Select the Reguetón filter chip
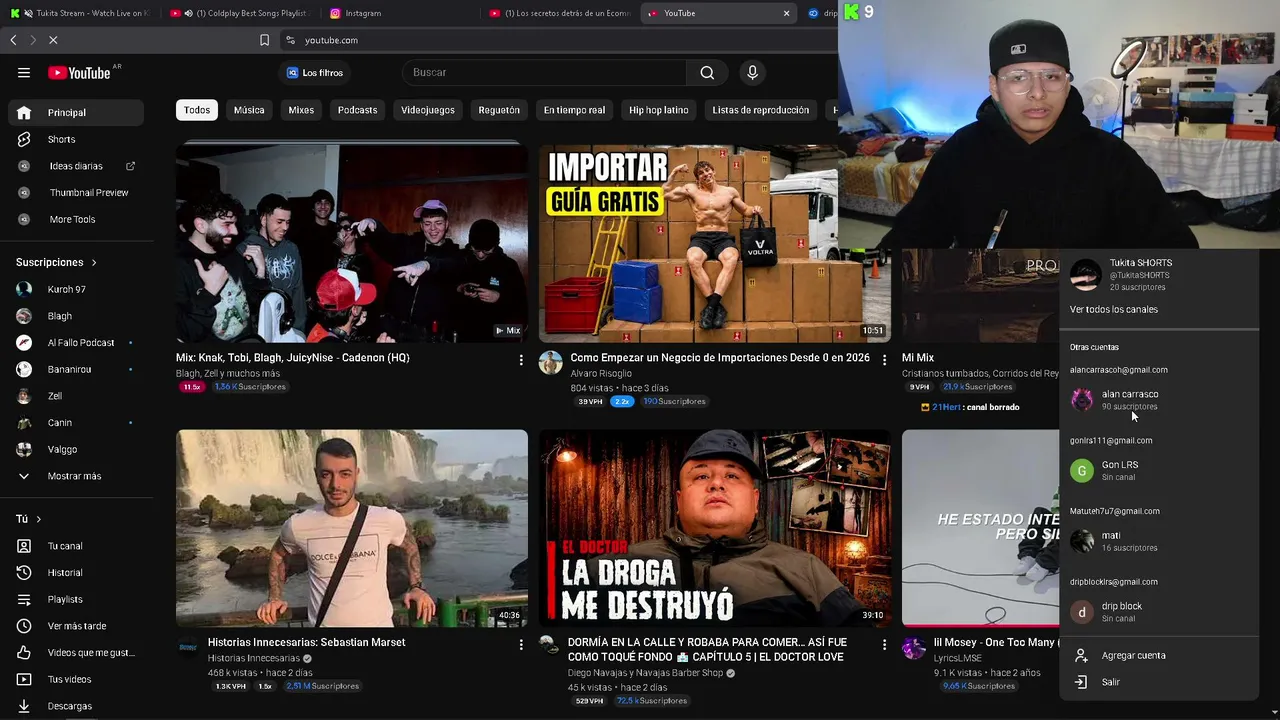1280x720 pixels. (499, 110)
